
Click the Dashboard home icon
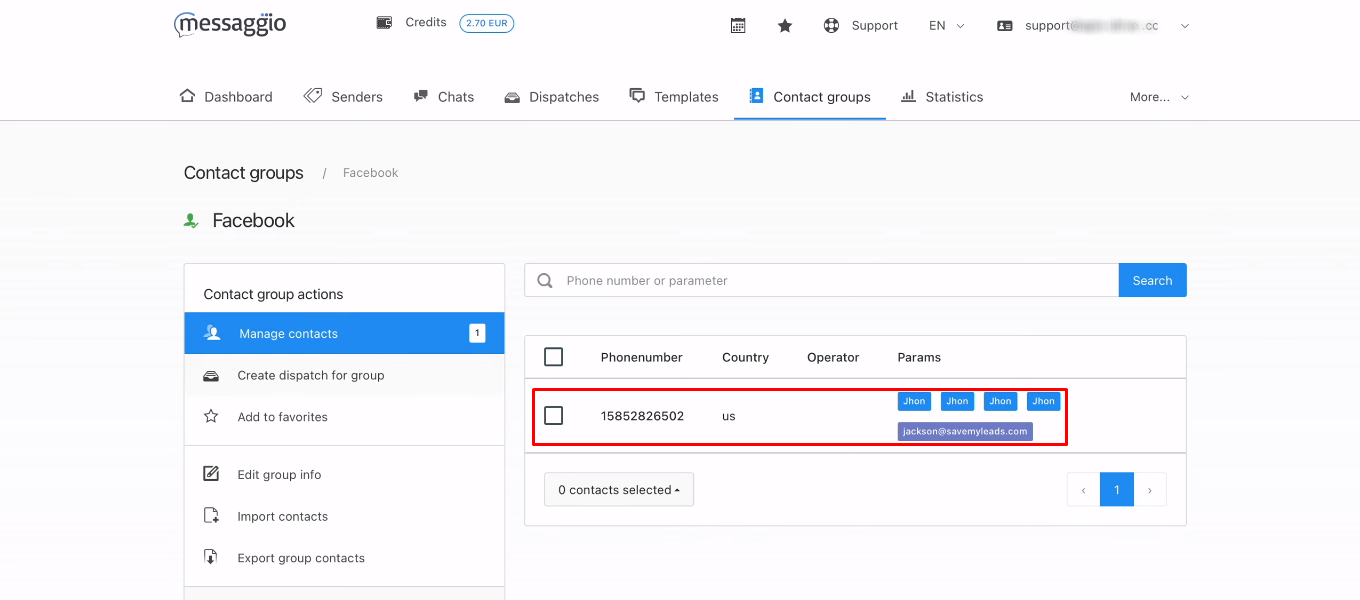[x=187, y=96]
